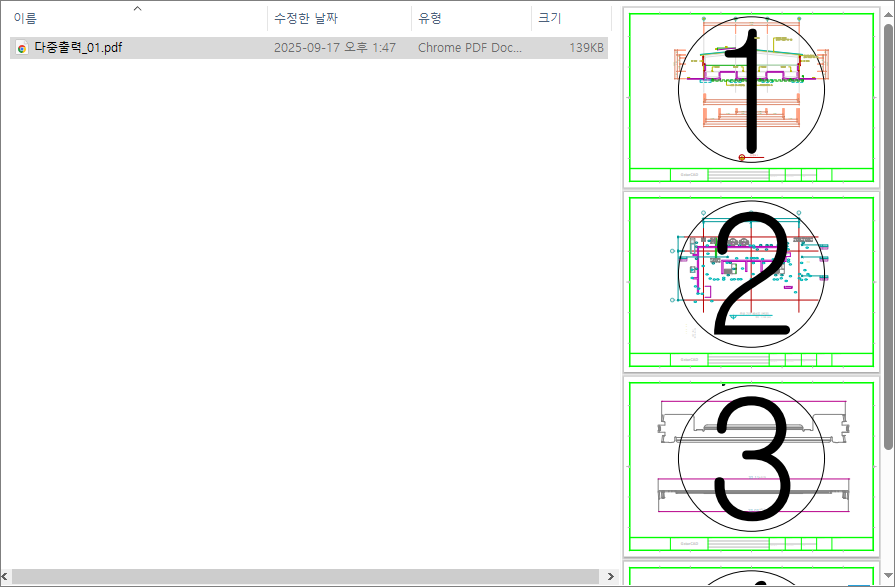
Task: Select the file name 다중출력_01.pdf
Action: click(x=78, y=47)
